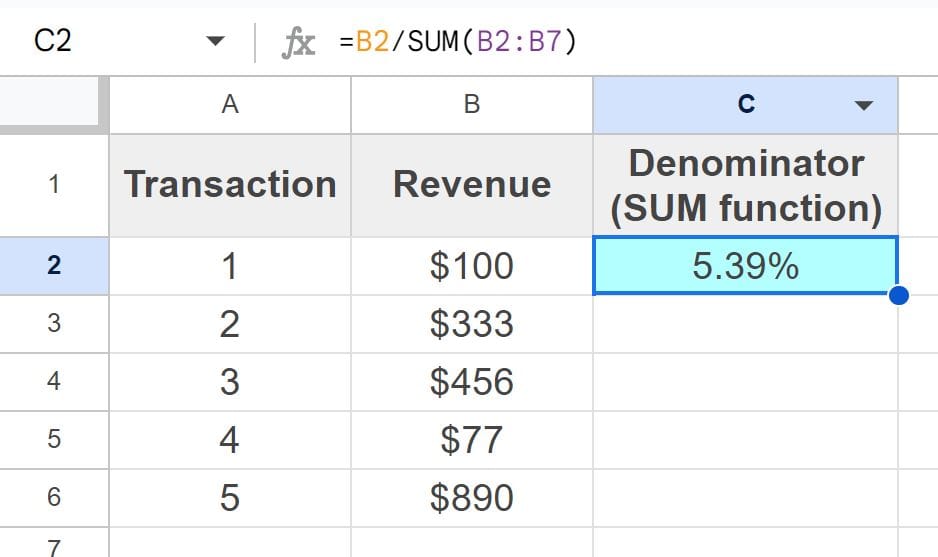Click the Denominator (SUM function) header cell

(x=745, y=185)
